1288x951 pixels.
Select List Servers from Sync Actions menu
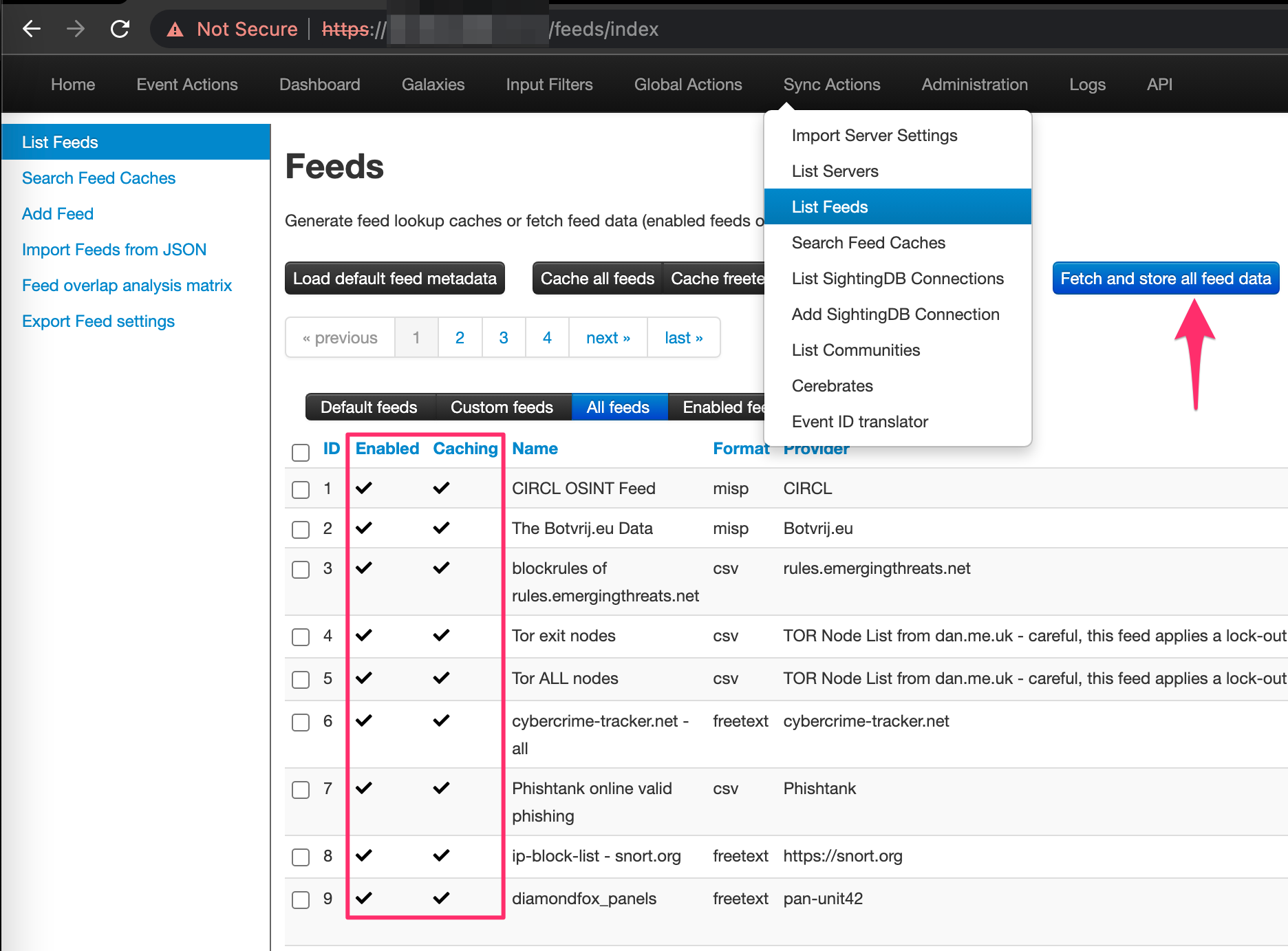[x=835, y=171]
